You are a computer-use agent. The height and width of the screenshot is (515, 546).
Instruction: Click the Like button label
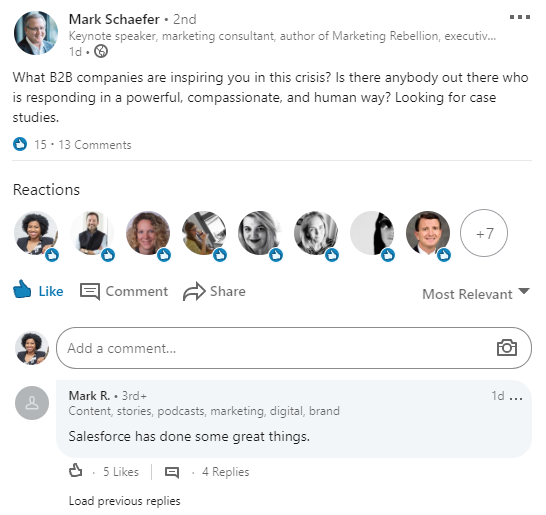(x=51, y=291)
